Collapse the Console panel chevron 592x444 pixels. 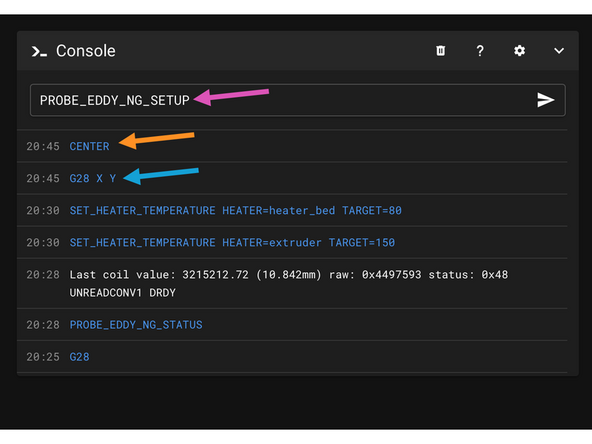(559, 51)
